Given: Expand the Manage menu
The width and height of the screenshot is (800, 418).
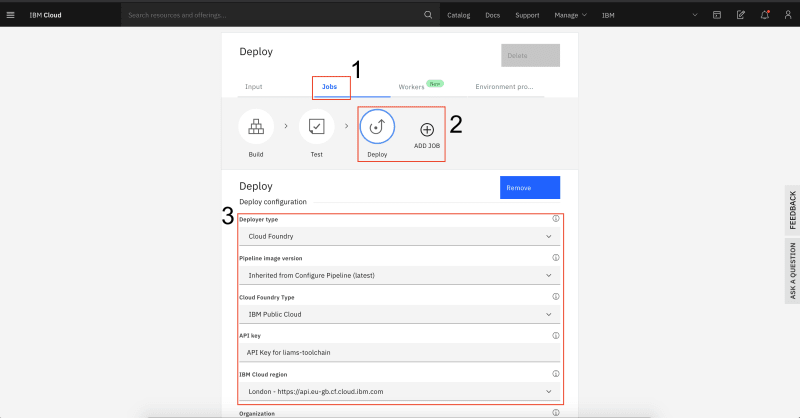Looking at the screenshot, I should [x=570, y=15].
